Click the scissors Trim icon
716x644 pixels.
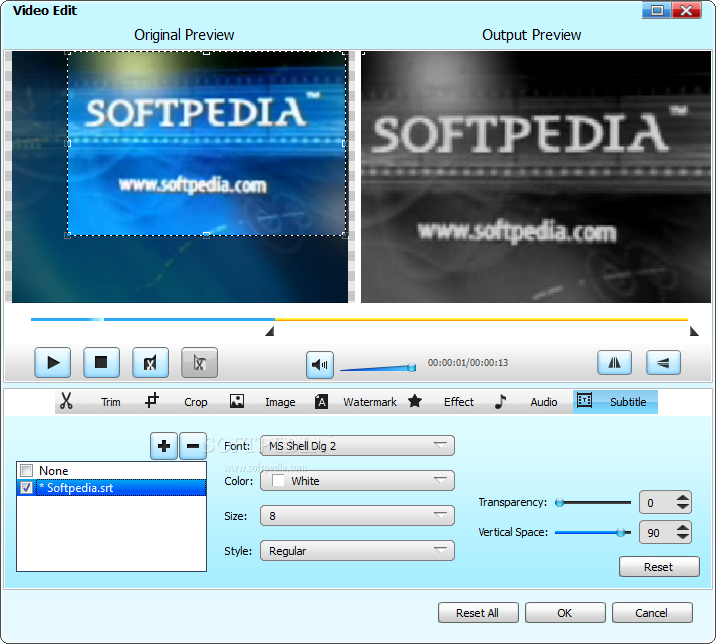[x=67, y=401]
